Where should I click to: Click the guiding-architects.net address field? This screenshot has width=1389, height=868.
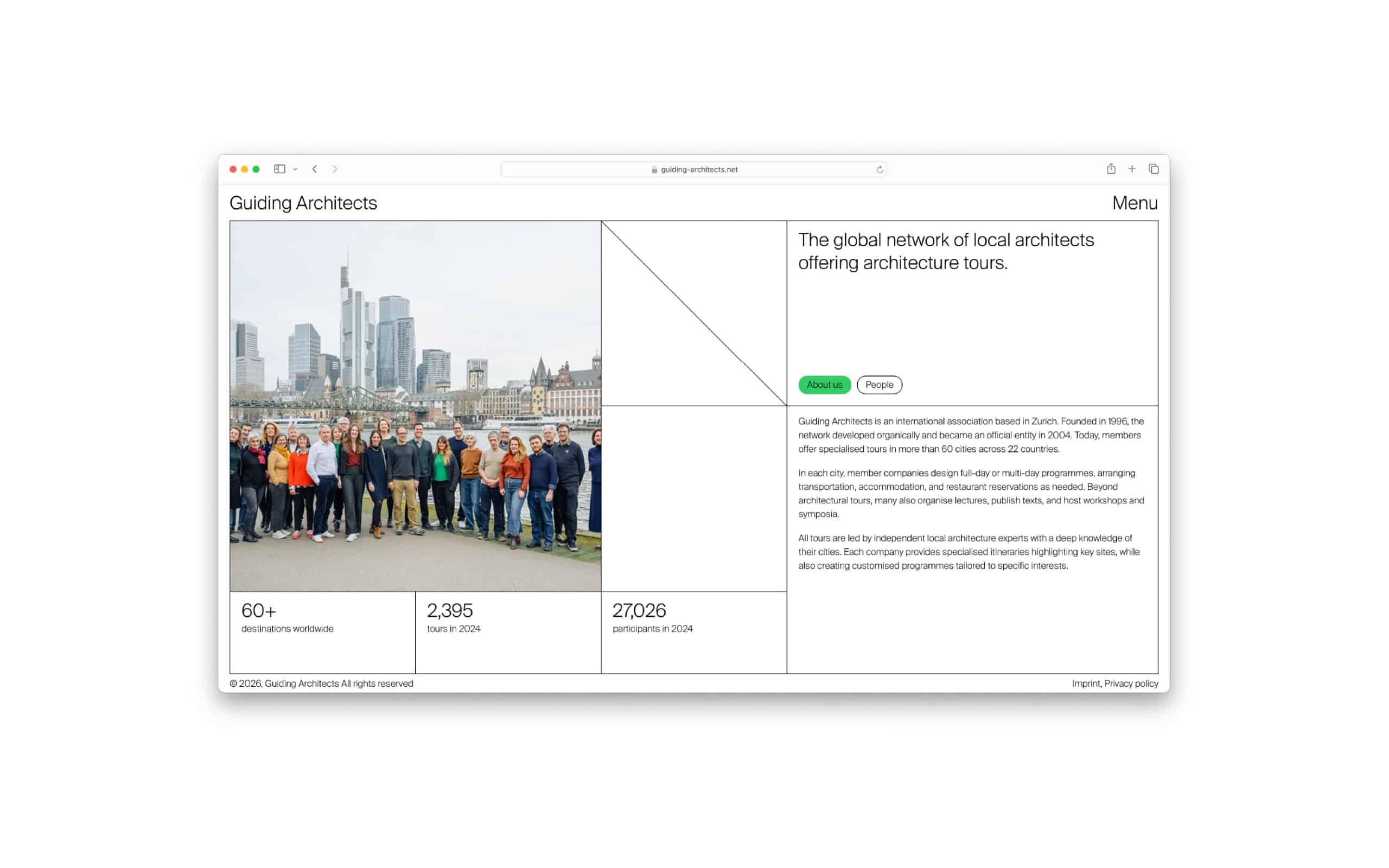tap(699, 169)
